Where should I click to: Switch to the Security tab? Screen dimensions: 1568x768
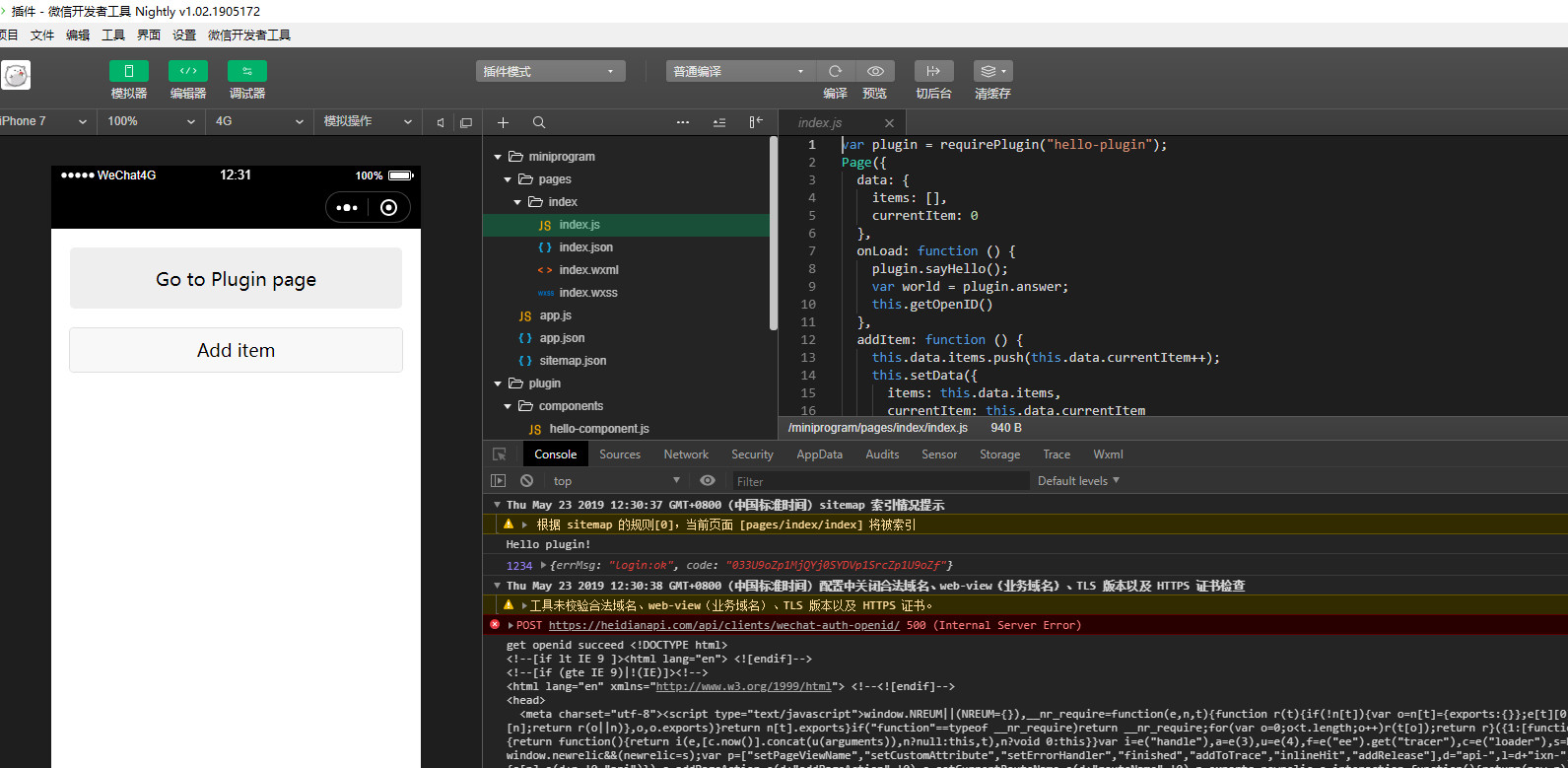752,454
